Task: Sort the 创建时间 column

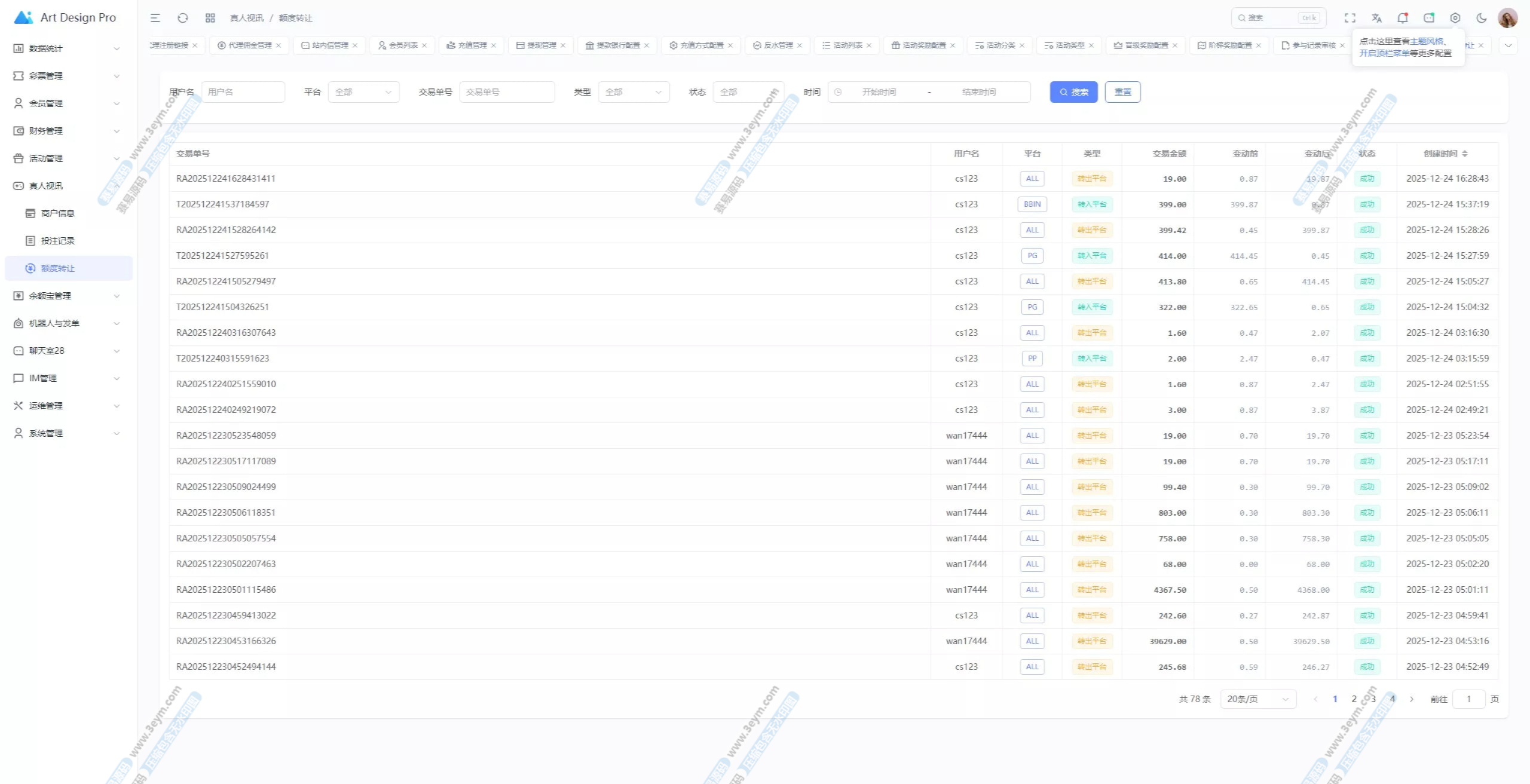Action: (1464, 154)
